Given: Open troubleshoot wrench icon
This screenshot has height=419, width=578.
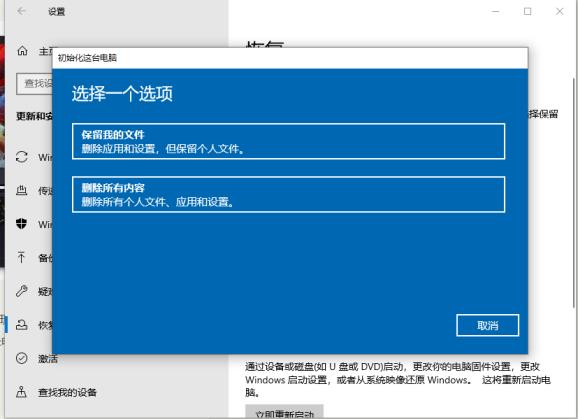Looking at the screenshot, I should [x=21, y=291].
